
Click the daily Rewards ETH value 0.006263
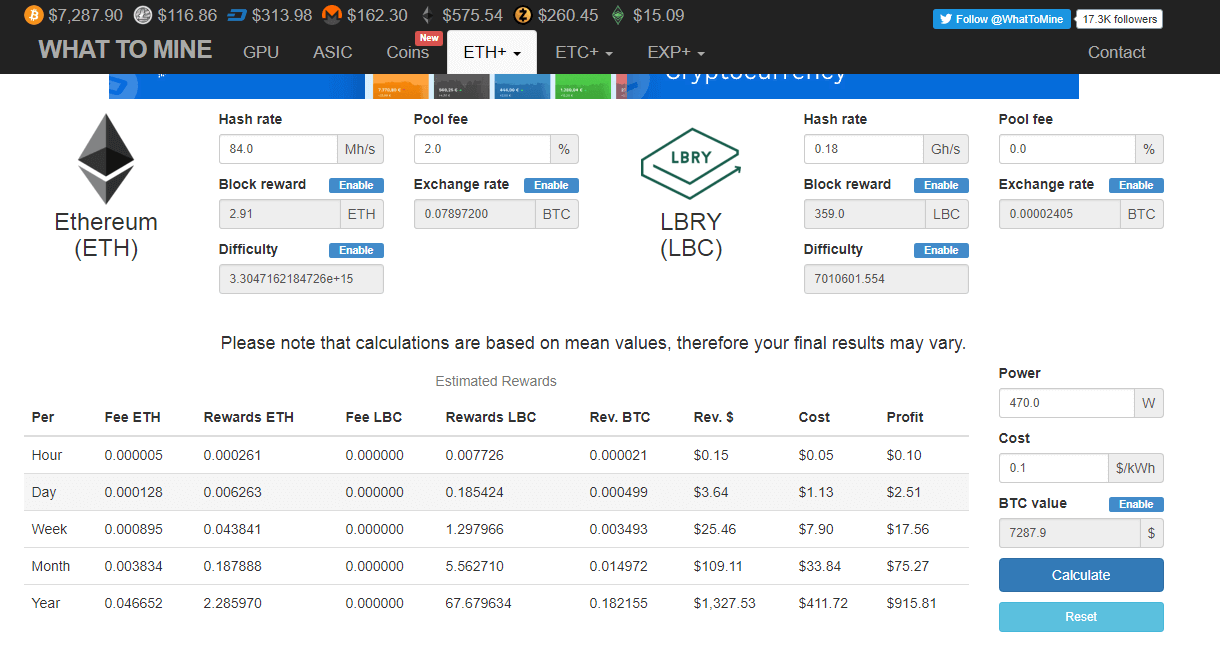(x=233, y=492)
